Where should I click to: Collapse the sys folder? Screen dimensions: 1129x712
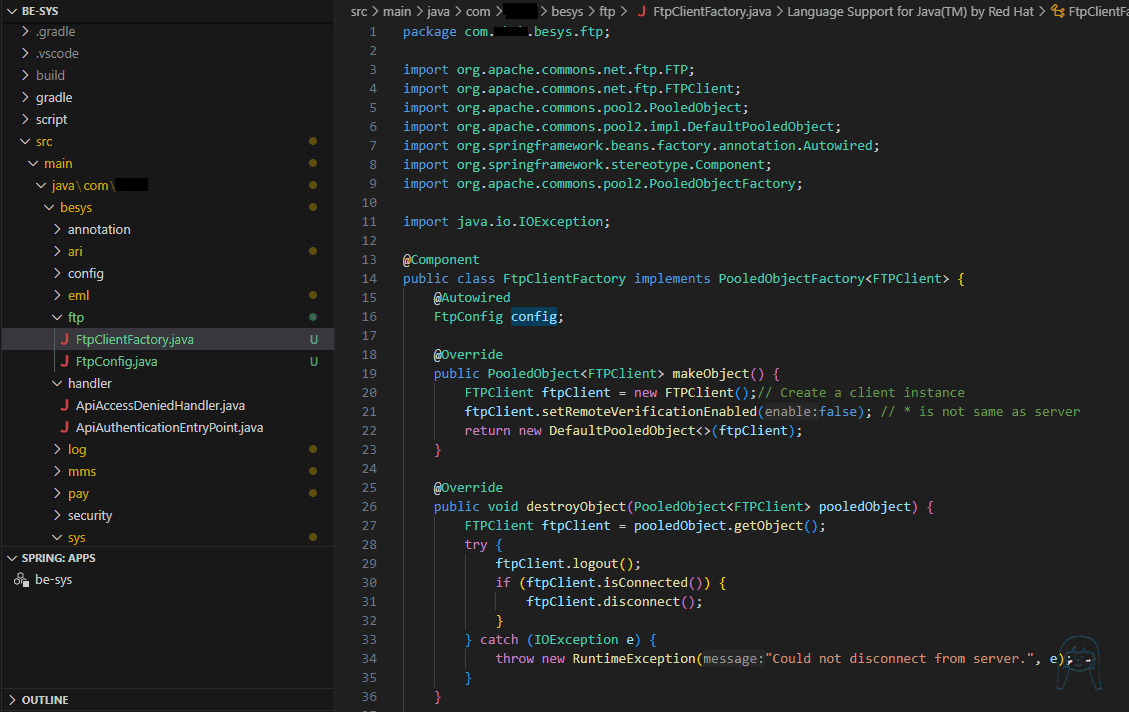click(58, 538)
